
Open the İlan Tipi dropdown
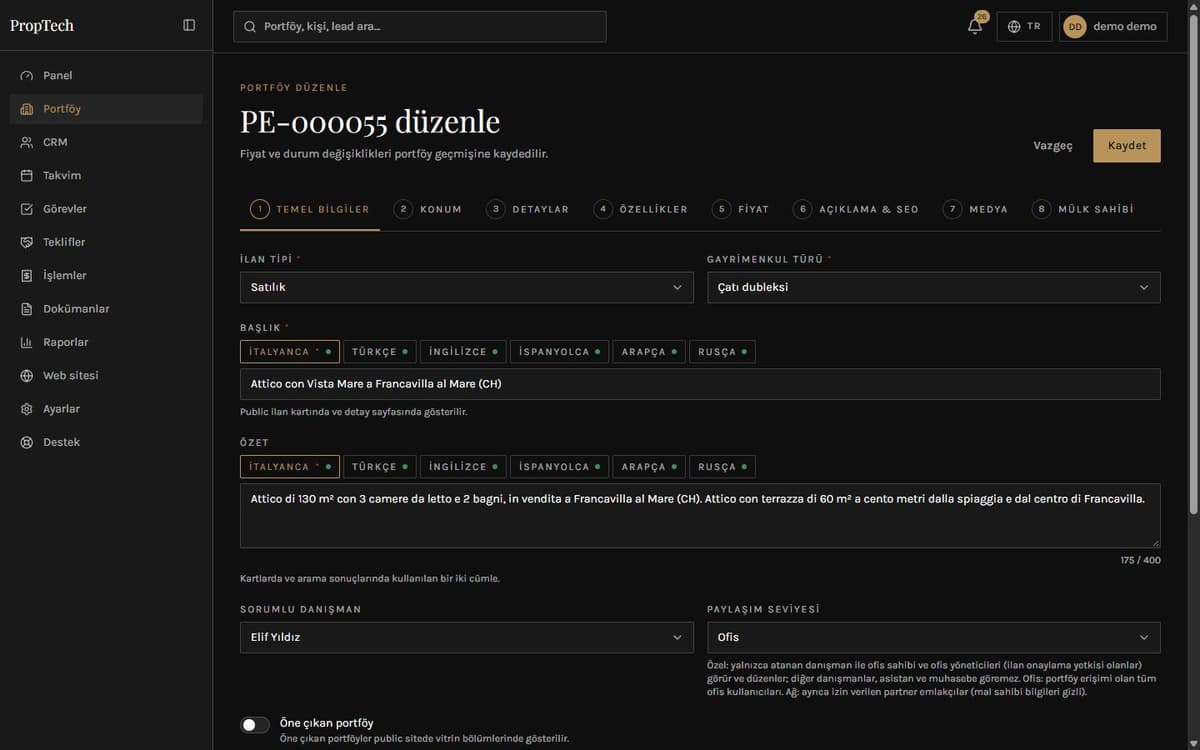coord(466,287)
